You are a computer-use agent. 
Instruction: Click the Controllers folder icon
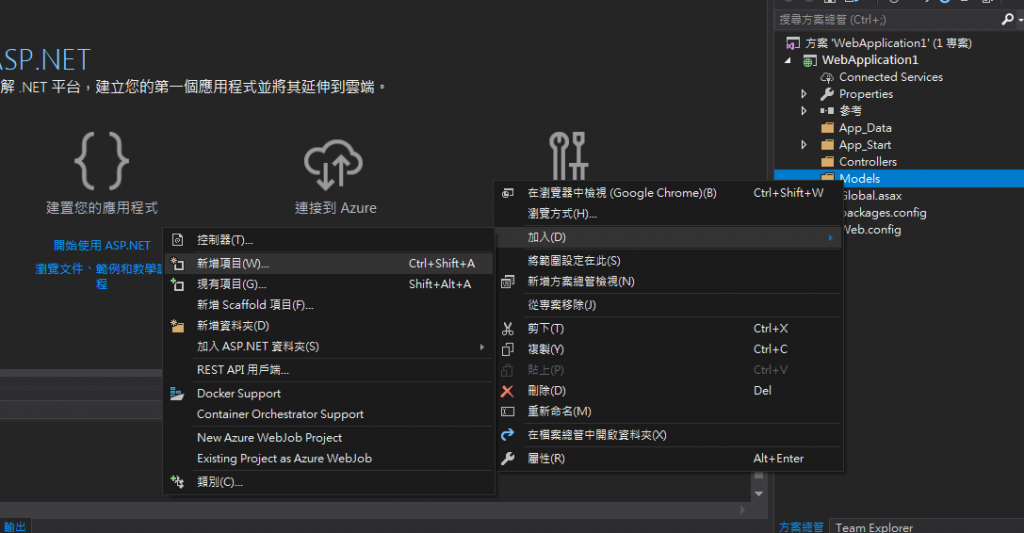coord(827,161)
